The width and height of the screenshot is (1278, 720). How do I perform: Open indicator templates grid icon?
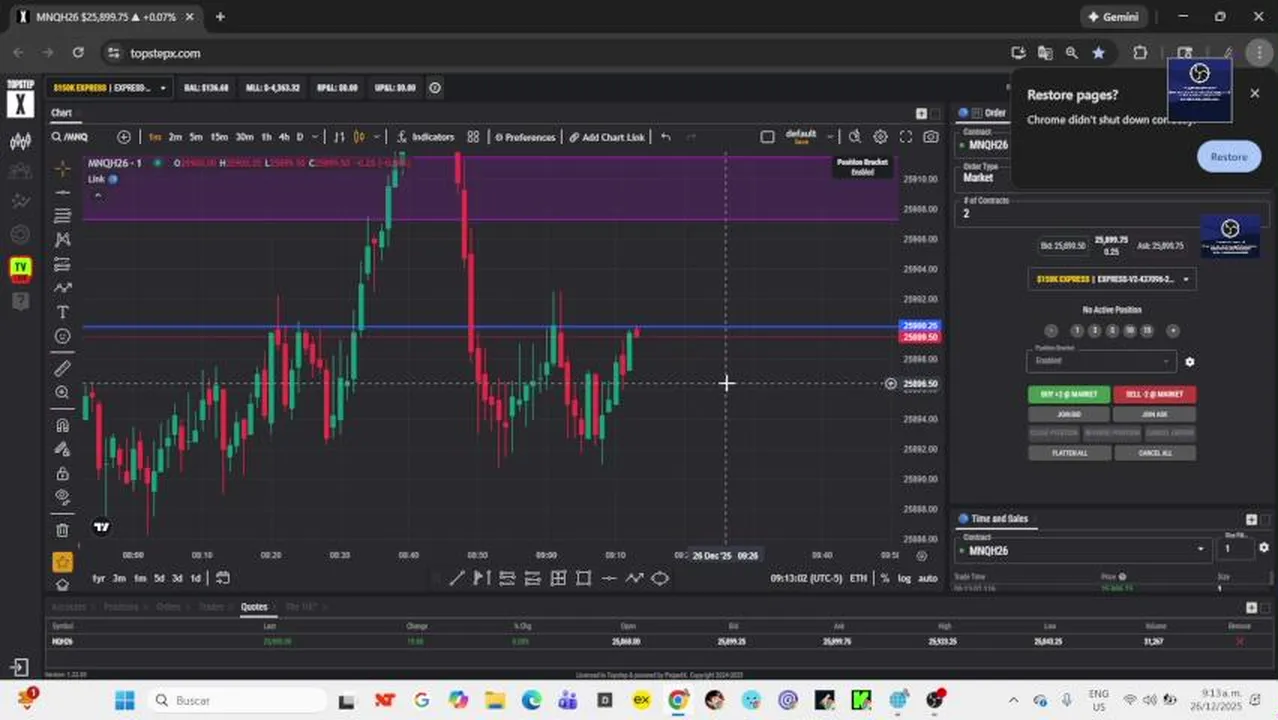[x=473, y=137]
